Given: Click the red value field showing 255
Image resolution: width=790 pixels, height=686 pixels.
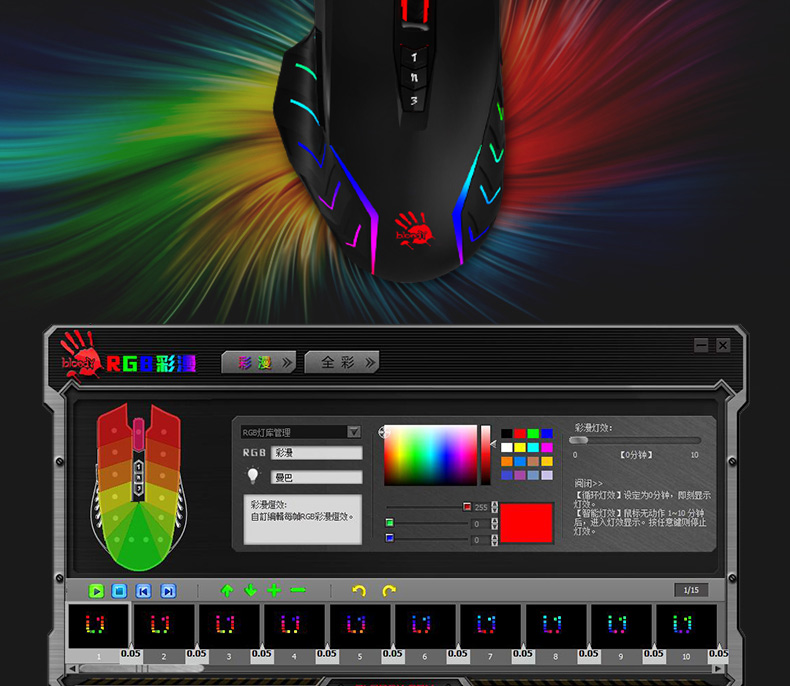Looking at the screenshot, I should pyautogui.click(x=481, y=507).
